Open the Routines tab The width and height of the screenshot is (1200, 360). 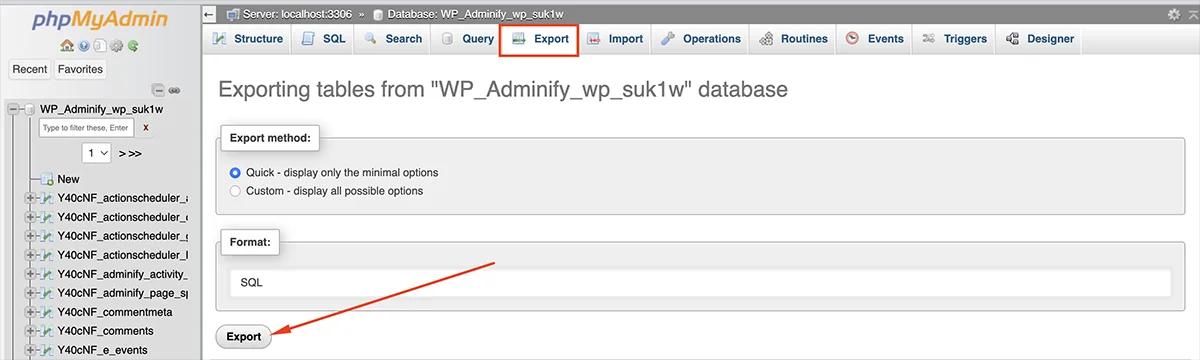tap(793, 39)
